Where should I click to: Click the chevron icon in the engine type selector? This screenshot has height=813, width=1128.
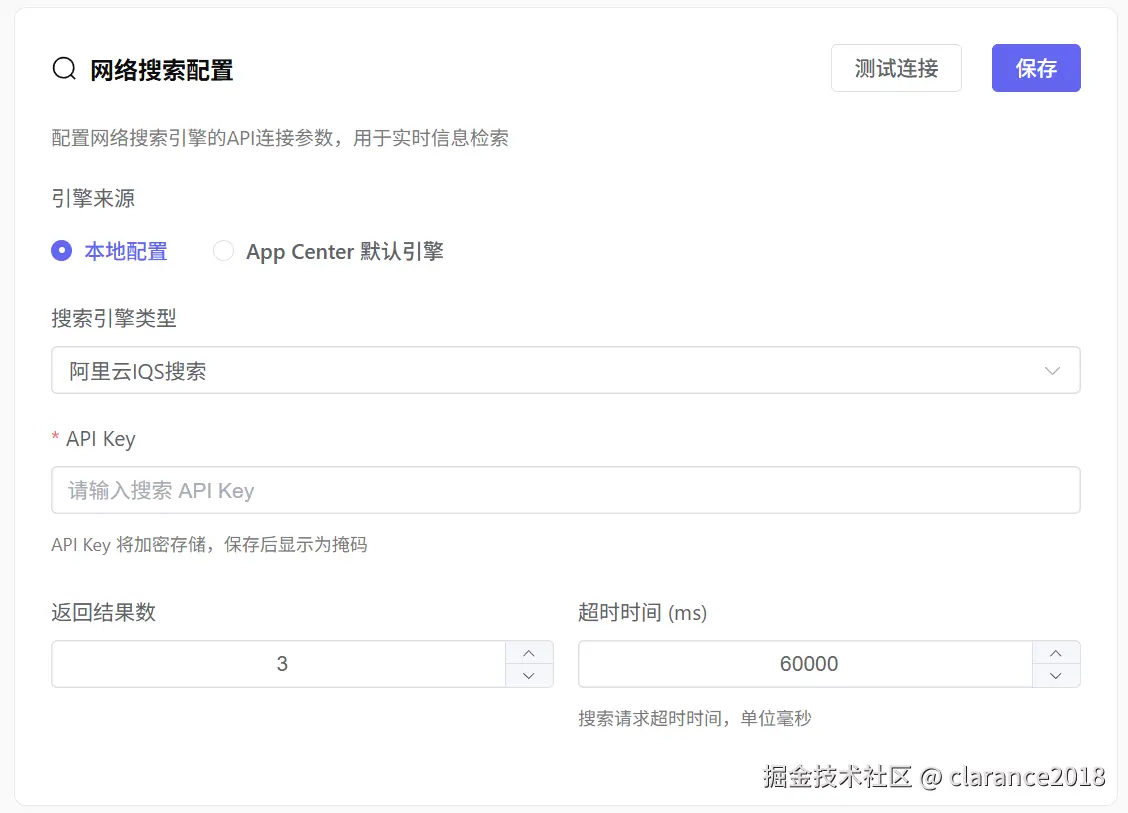coord(1052,370)
